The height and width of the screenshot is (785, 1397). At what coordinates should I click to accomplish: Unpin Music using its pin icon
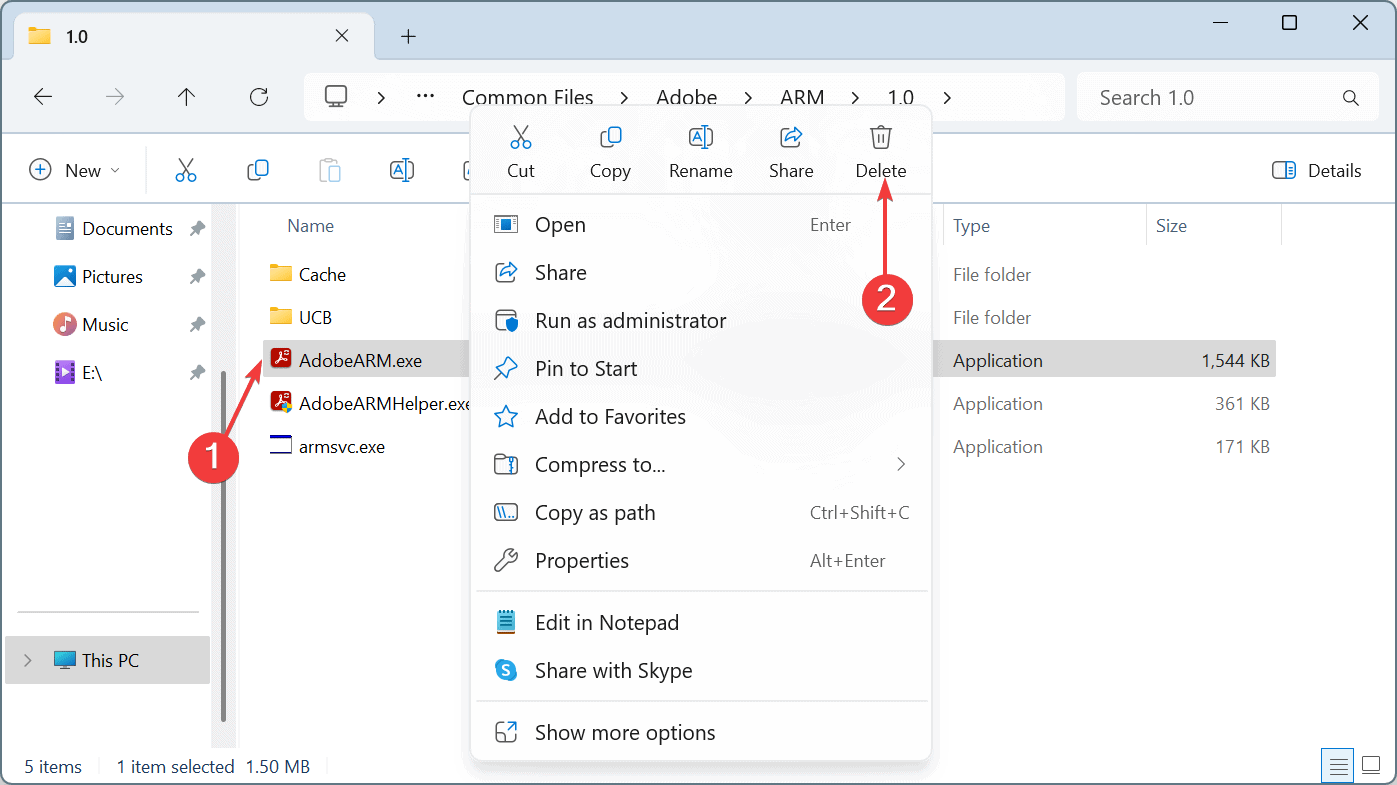(x=197, y=325)
